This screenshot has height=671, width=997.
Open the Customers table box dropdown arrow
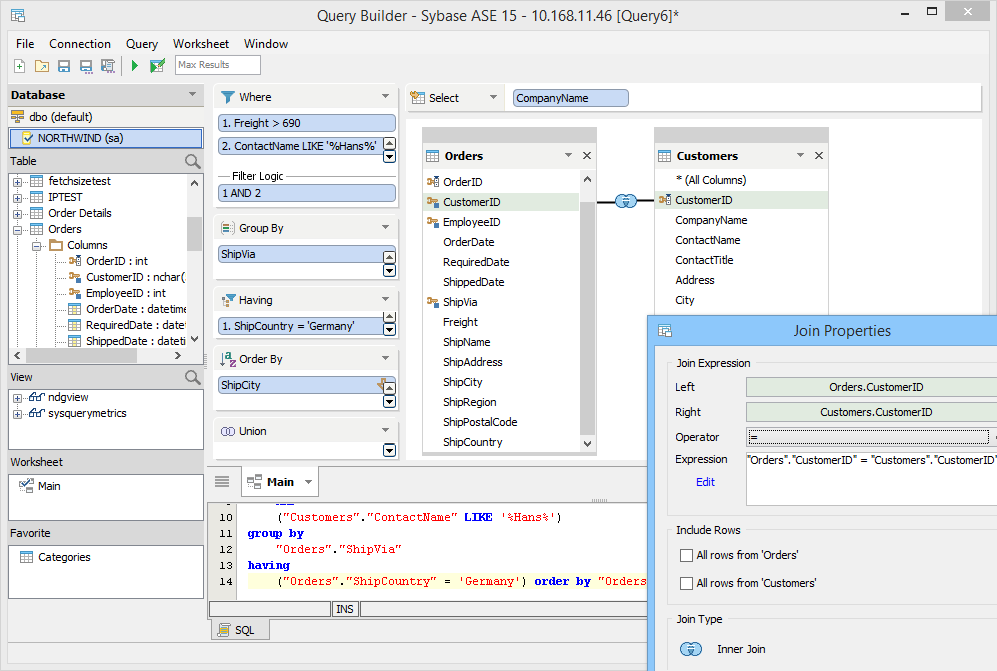pyautogui.click(x=801, y=155)
